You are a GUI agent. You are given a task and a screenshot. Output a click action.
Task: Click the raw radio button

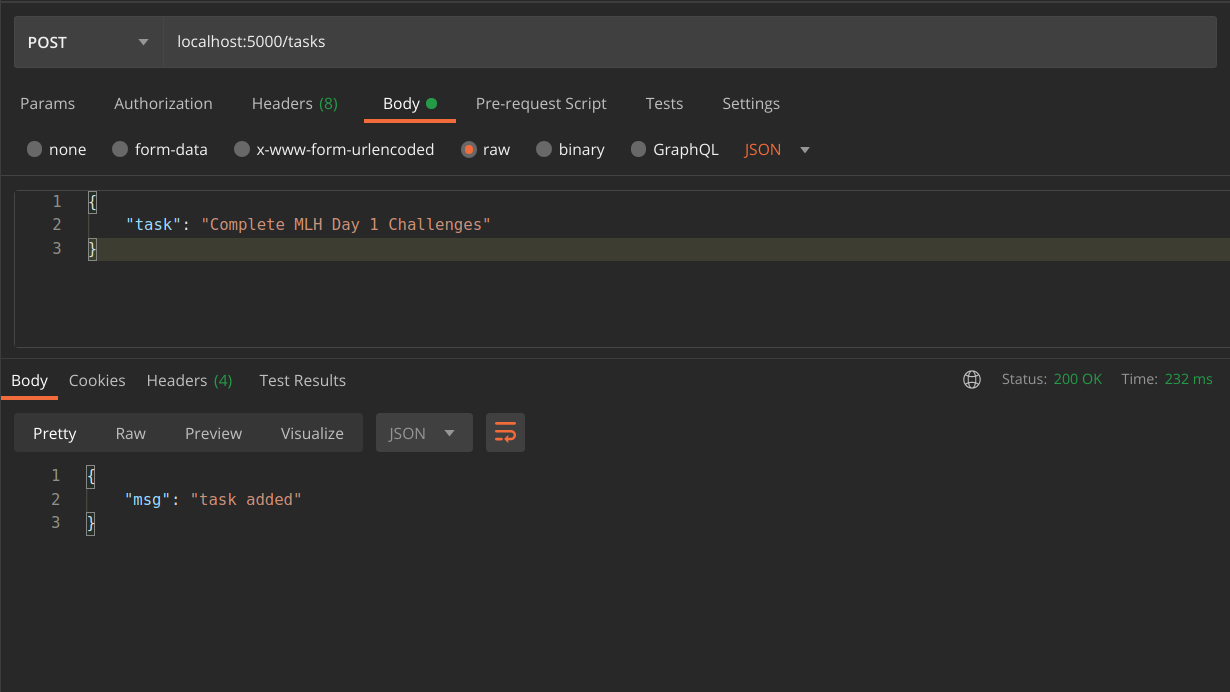coord(469,149)
